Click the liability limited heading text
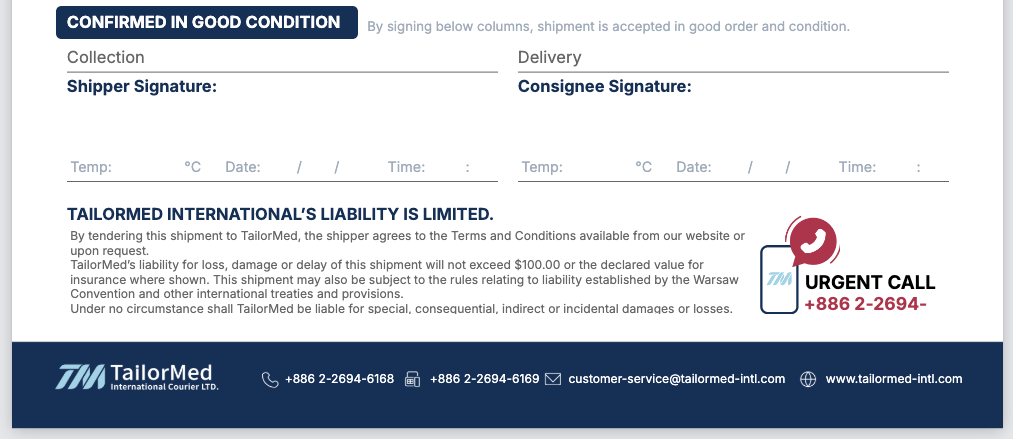This screenshot has height=439, width=1013. click(280, 214)
